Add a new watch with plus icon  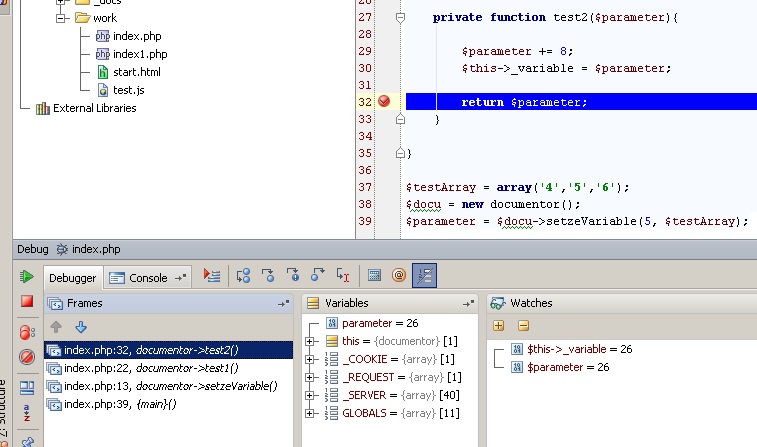(x=499, y=326)
